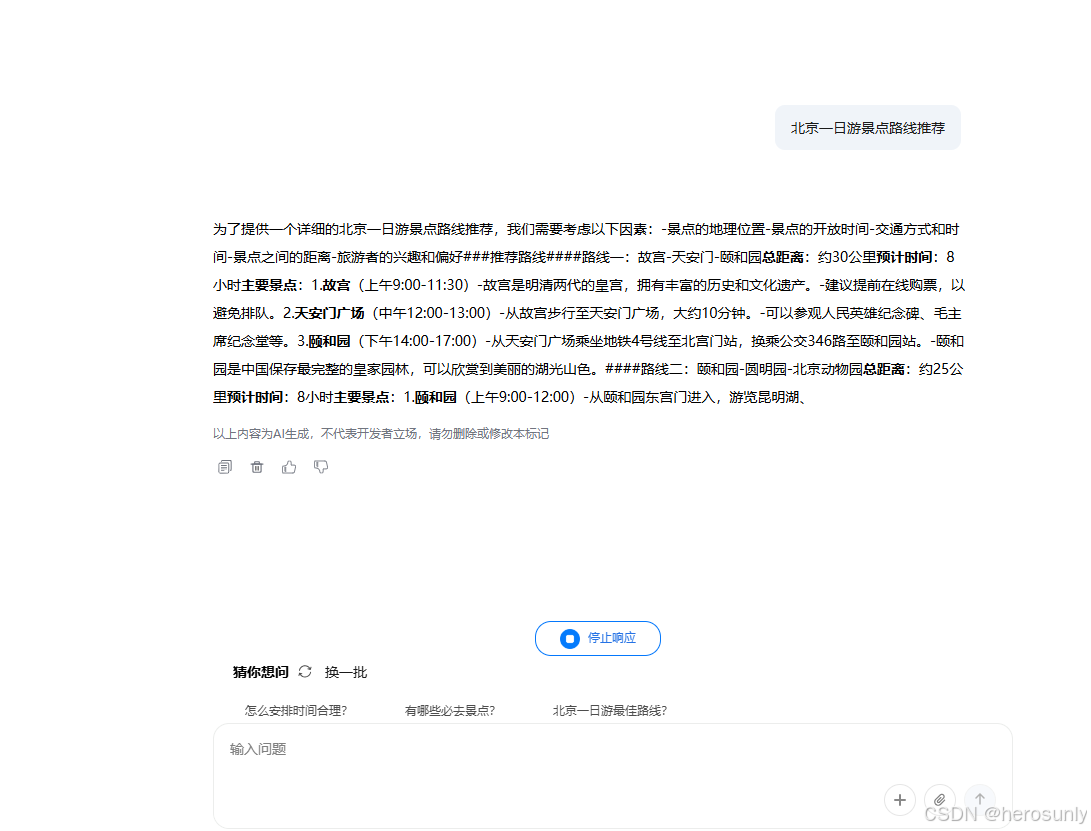
Task: Delete the AI response via trash icon
Action: pyautogui.click(x=257, y=466)
